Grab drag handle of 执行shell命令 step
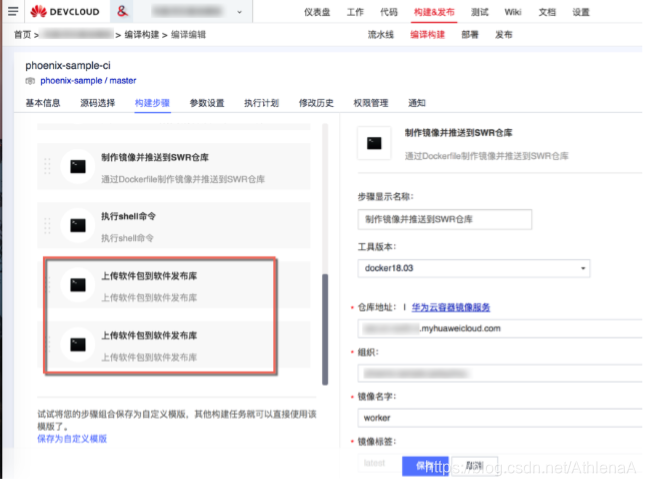 point(47,225)
